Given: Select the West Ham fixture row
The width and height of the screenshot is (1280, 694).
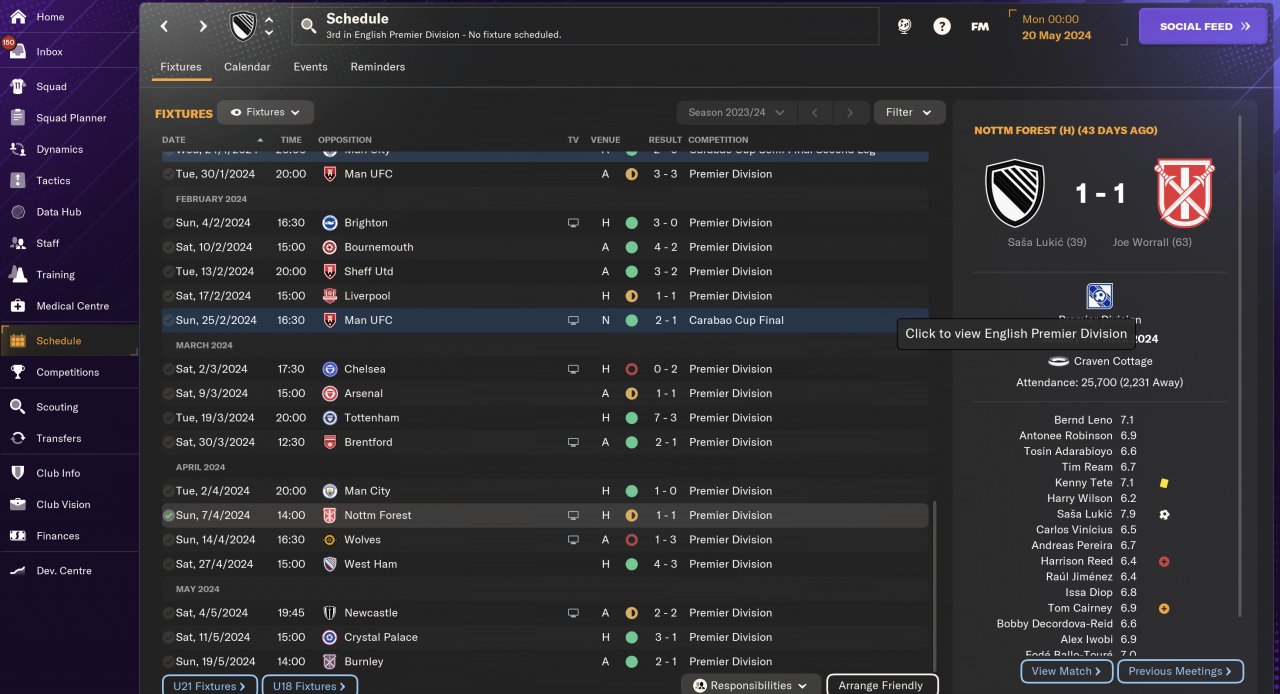Looking at the screenshot, I should (545, 564).
